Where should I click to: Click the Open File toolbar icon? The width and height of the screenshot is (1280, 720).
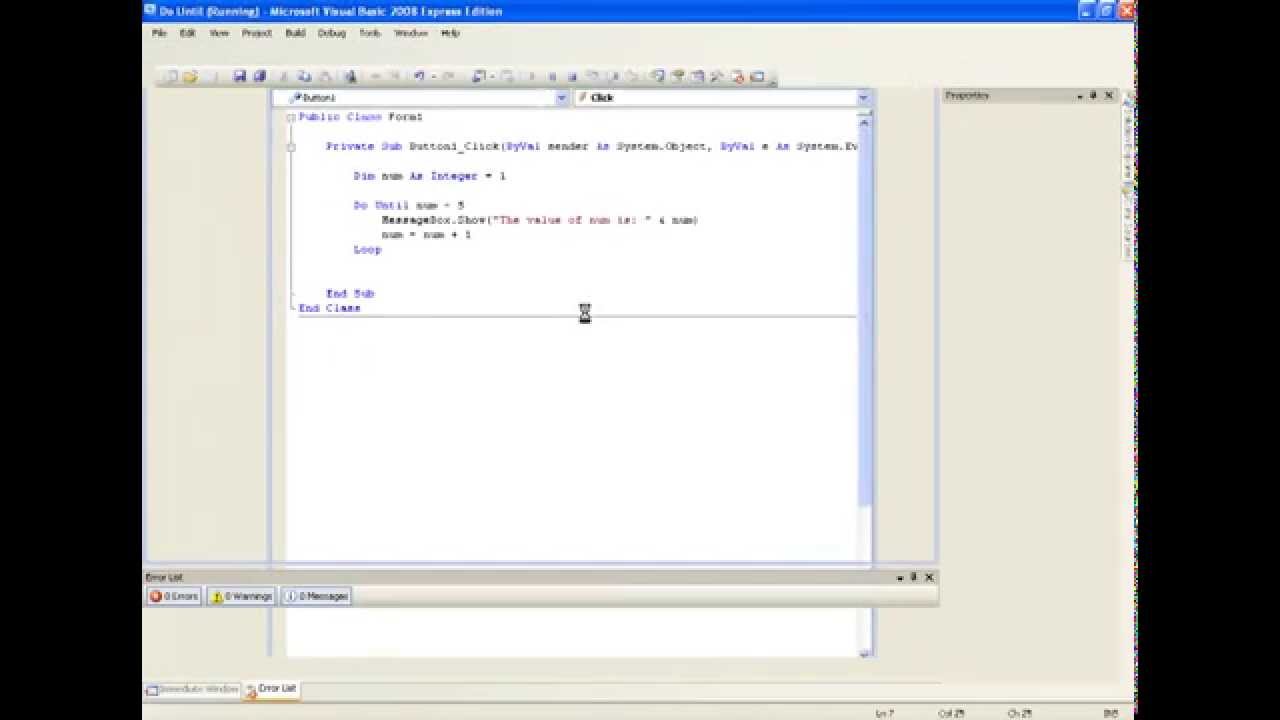(x=190, y=76)
